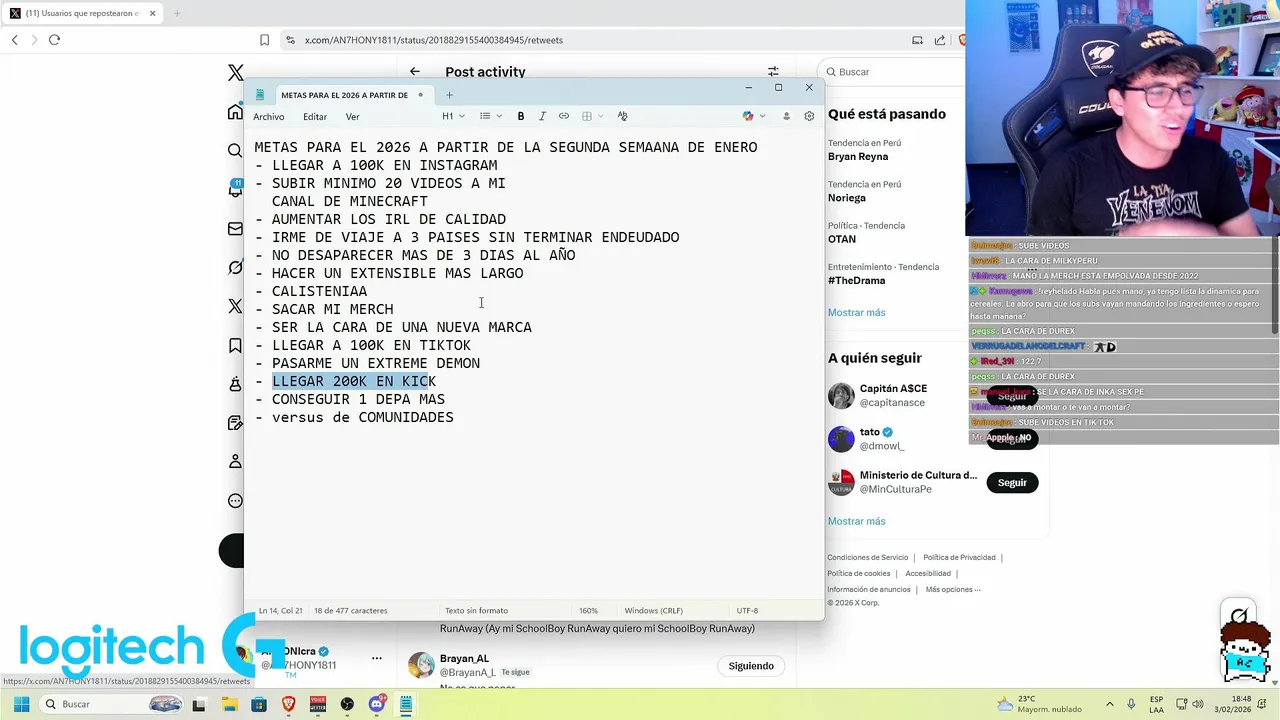Image resolution: width=1280 pixels, height=720 pixels.
Task: Open the Editar menu
Action: click(x=315, y=117)
